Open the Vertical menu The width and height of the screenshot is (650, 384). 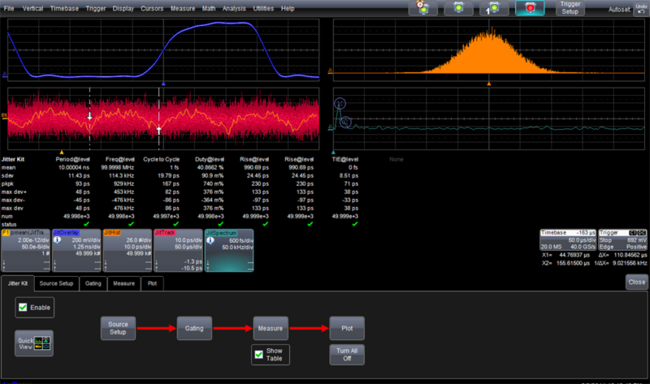(x=32, y=8)
